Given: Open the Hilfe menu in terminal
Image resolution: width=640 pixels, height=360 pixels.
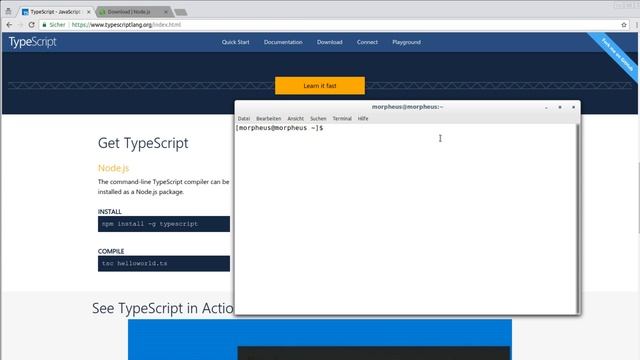Looking at the screenshot, I should (x=363, y=118).
